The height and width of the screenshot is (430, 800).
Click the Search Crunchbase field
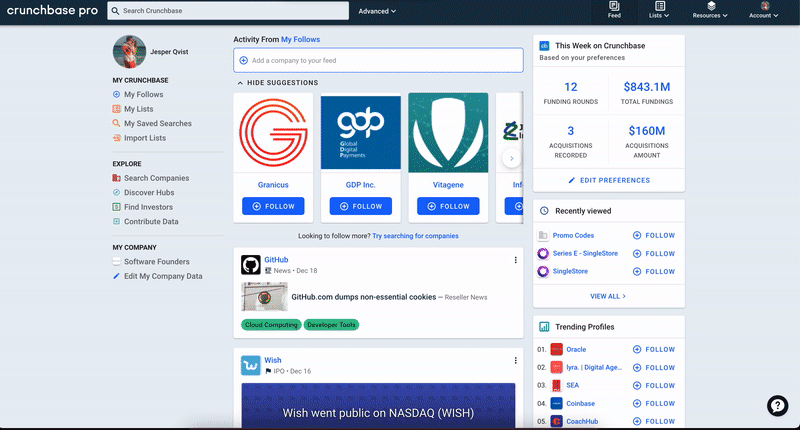point(228,11)
